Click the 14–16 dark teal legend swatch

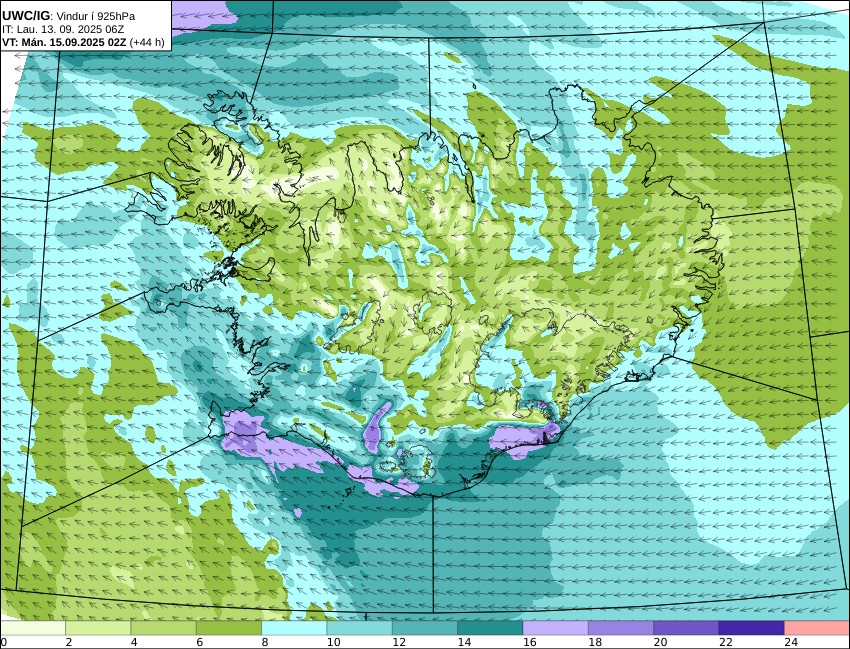(490, 628)
